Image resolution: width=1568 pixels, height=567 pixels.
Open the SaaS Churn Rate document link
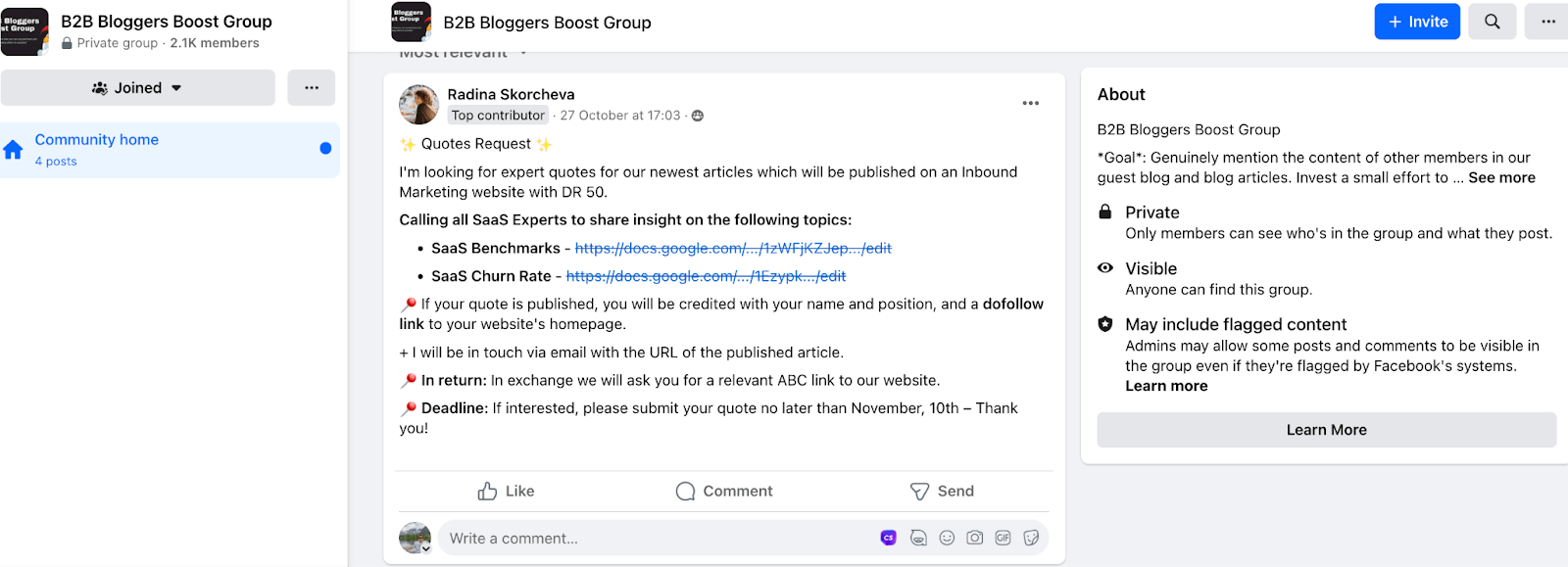click(x=706, y=276)
